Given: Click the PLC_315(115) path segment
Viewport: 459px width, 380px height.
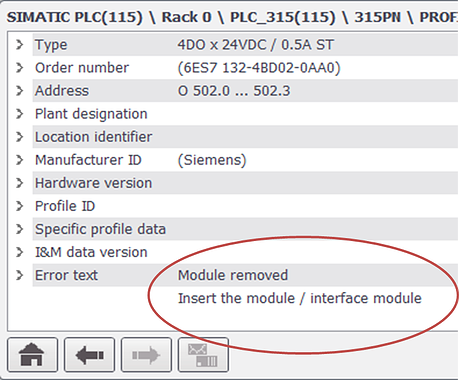Looking at the screenshot, I should [283, 18].
